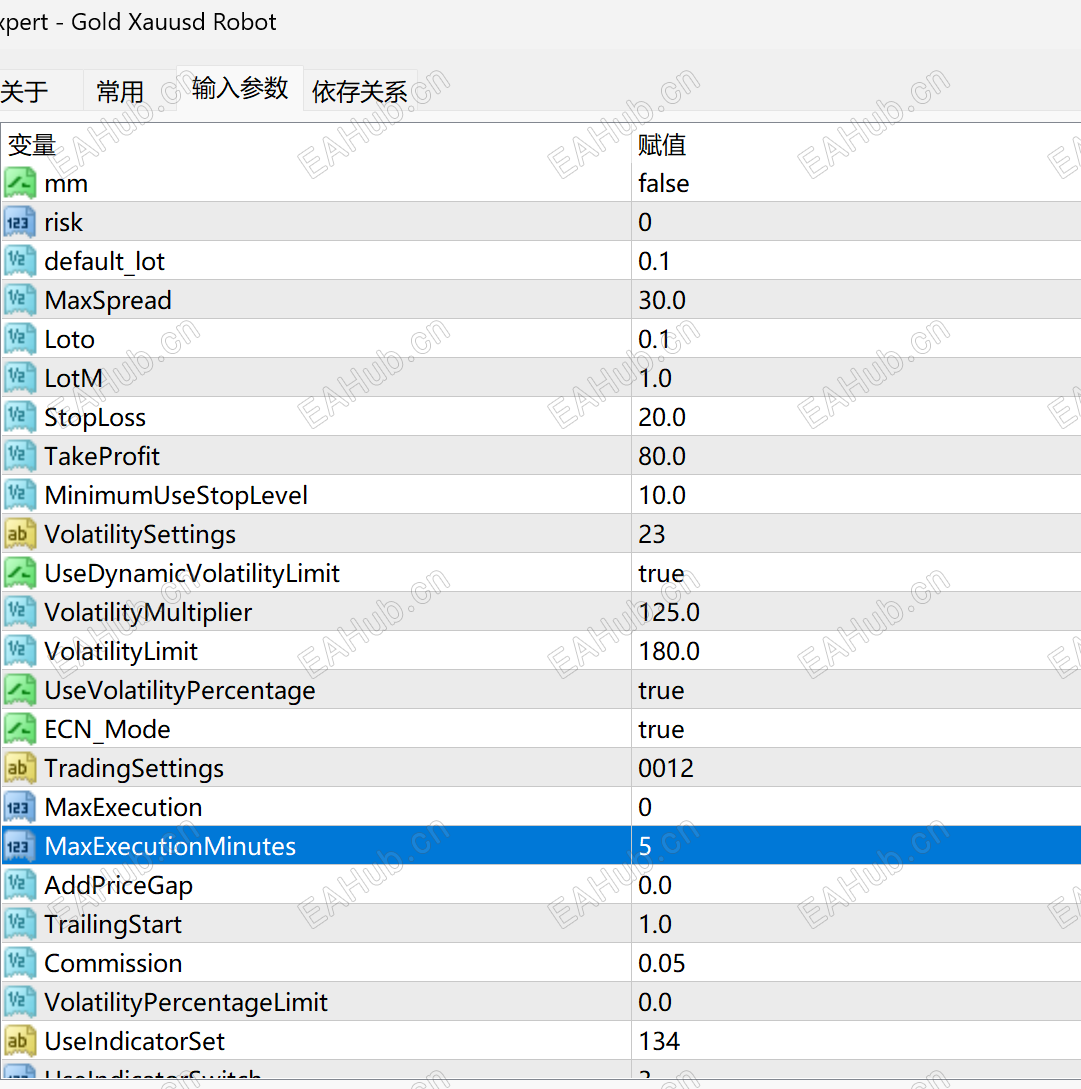The image size is (1081, 1089).
Task: Click the double icon beside VolatilityMultiplier
Action: [19, 612]
